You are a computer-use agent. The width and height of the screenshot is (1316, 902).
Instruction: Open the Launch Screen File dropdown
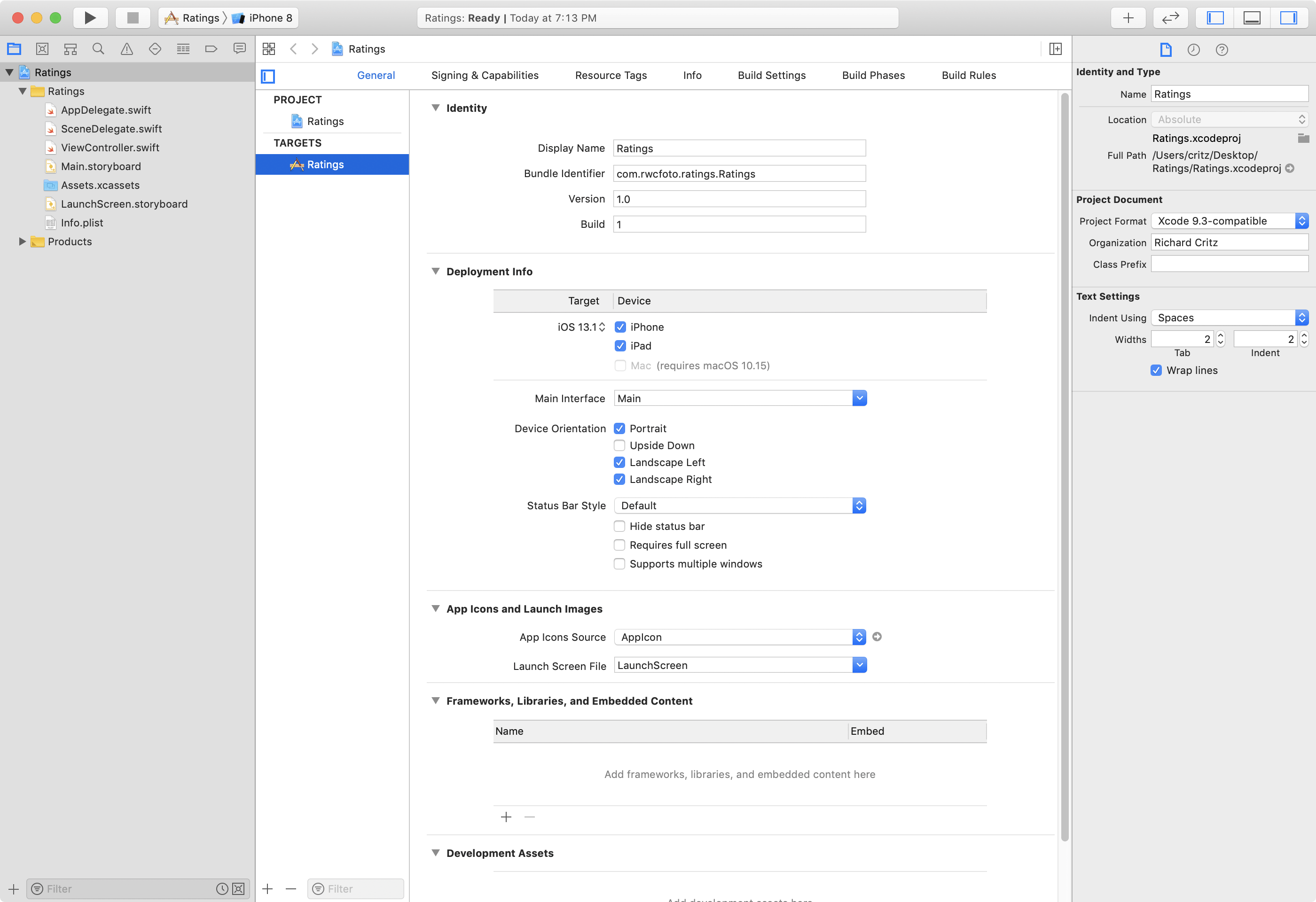click(859, 665)
